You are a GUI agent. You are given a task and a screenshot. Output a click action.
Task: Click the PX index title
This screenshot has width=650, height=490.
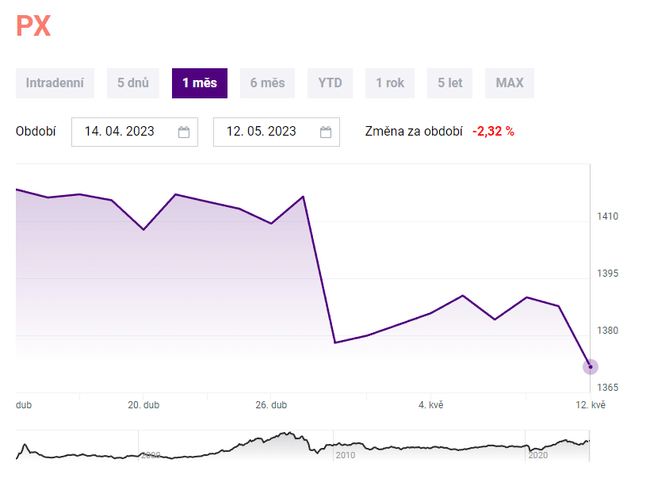[x=33, y=26]
